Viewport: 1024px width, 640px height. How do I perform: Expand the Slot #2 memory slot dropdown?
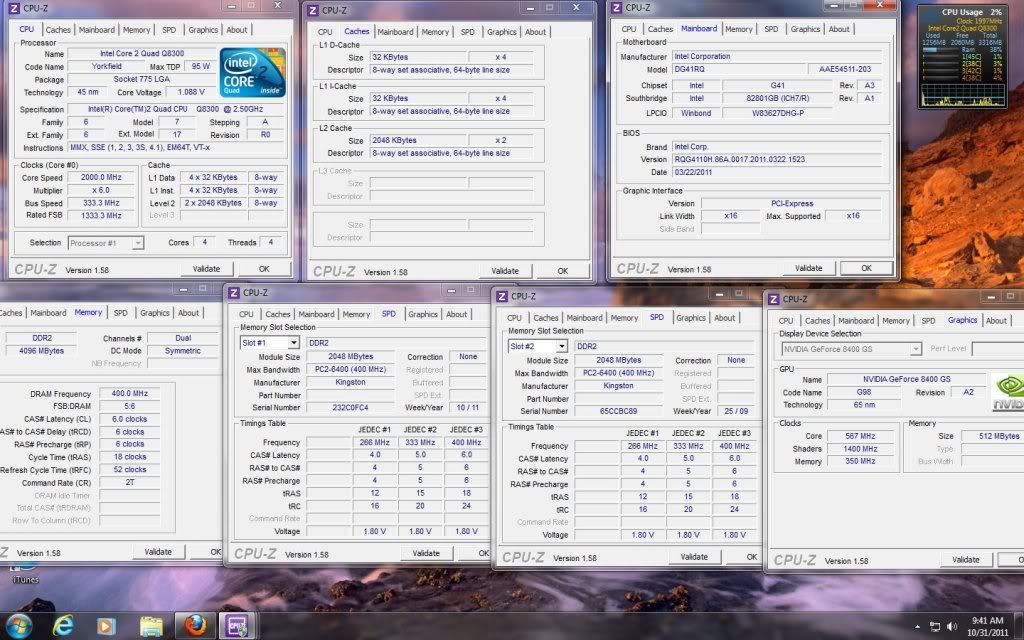561,346
